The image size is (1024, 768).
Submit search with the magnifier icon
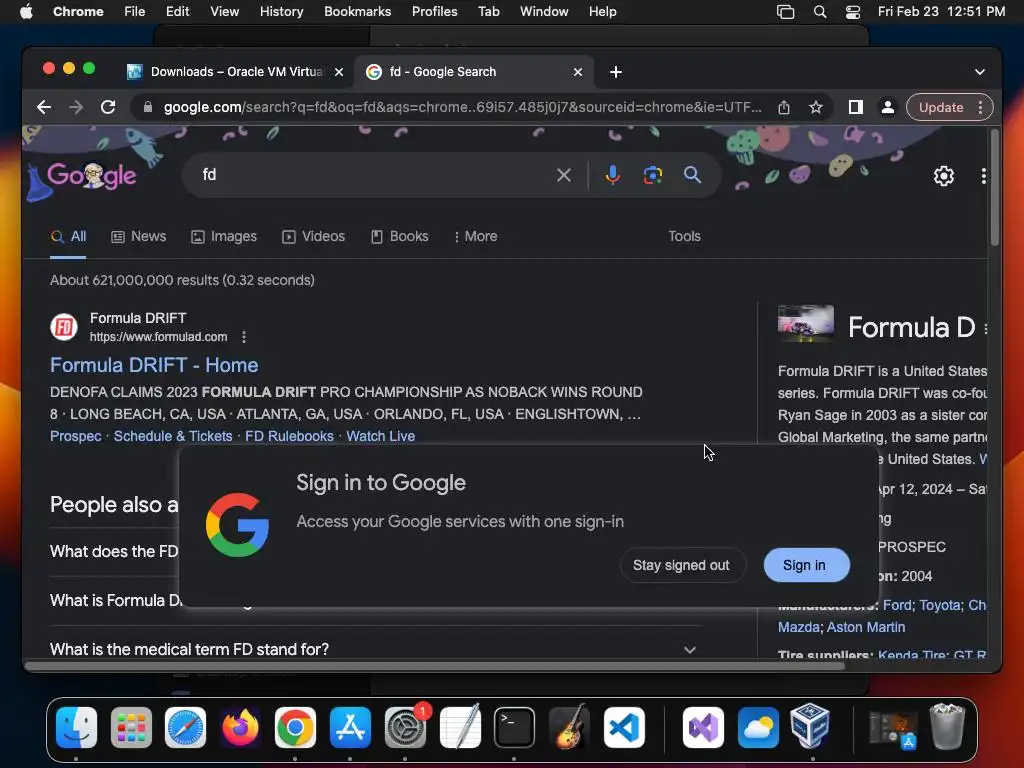coord(692,175)
